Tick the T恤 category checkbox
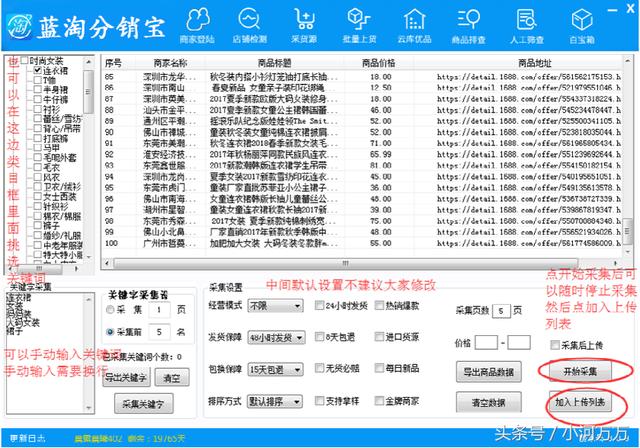The width and height of the screenshot is (640, 448). point(38,80)
